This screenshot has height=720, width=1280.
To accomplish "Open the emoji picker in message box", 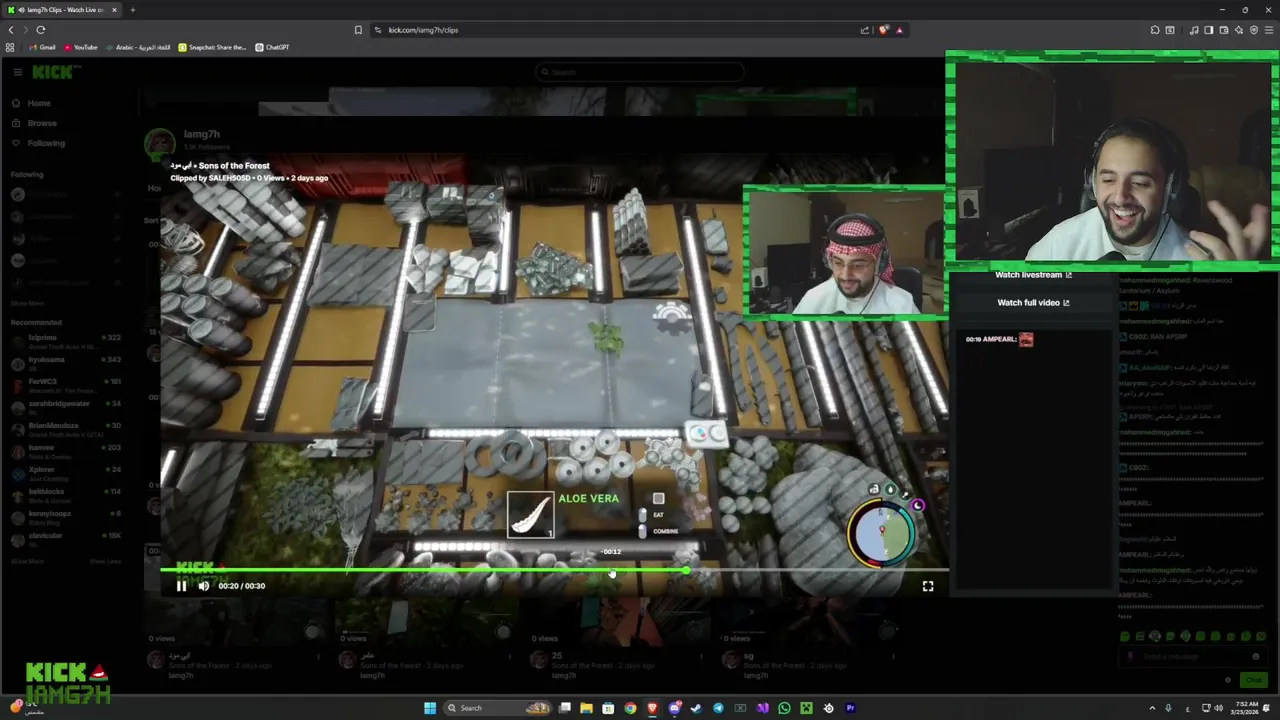I will click(1256, 657).
